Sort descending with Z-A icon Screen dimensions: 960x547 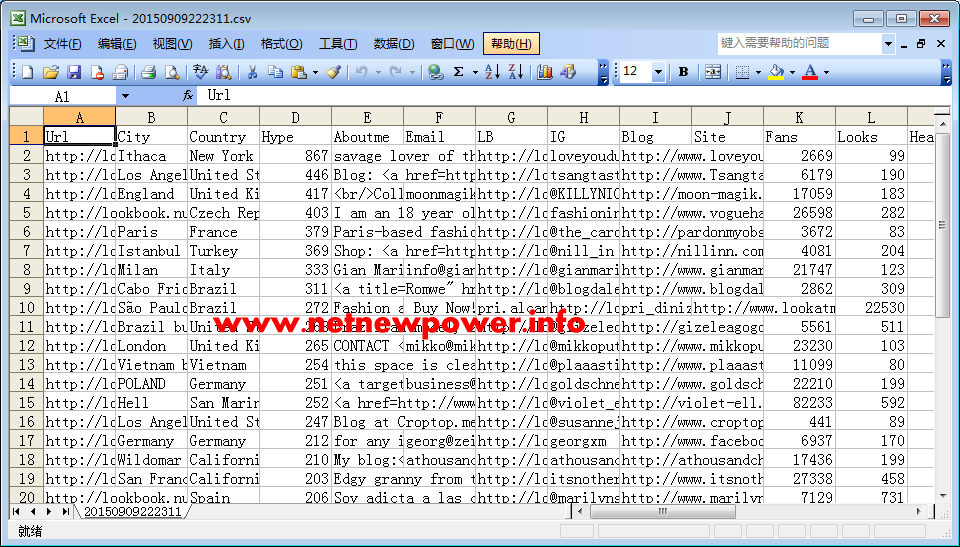(x=516, y=72)
